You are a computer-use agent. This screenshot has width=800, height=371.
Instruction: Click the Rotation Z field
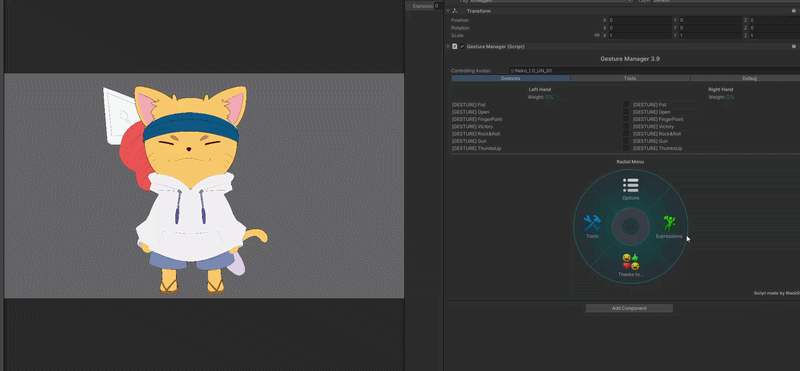pyautogui.click(x=774, y=28)
